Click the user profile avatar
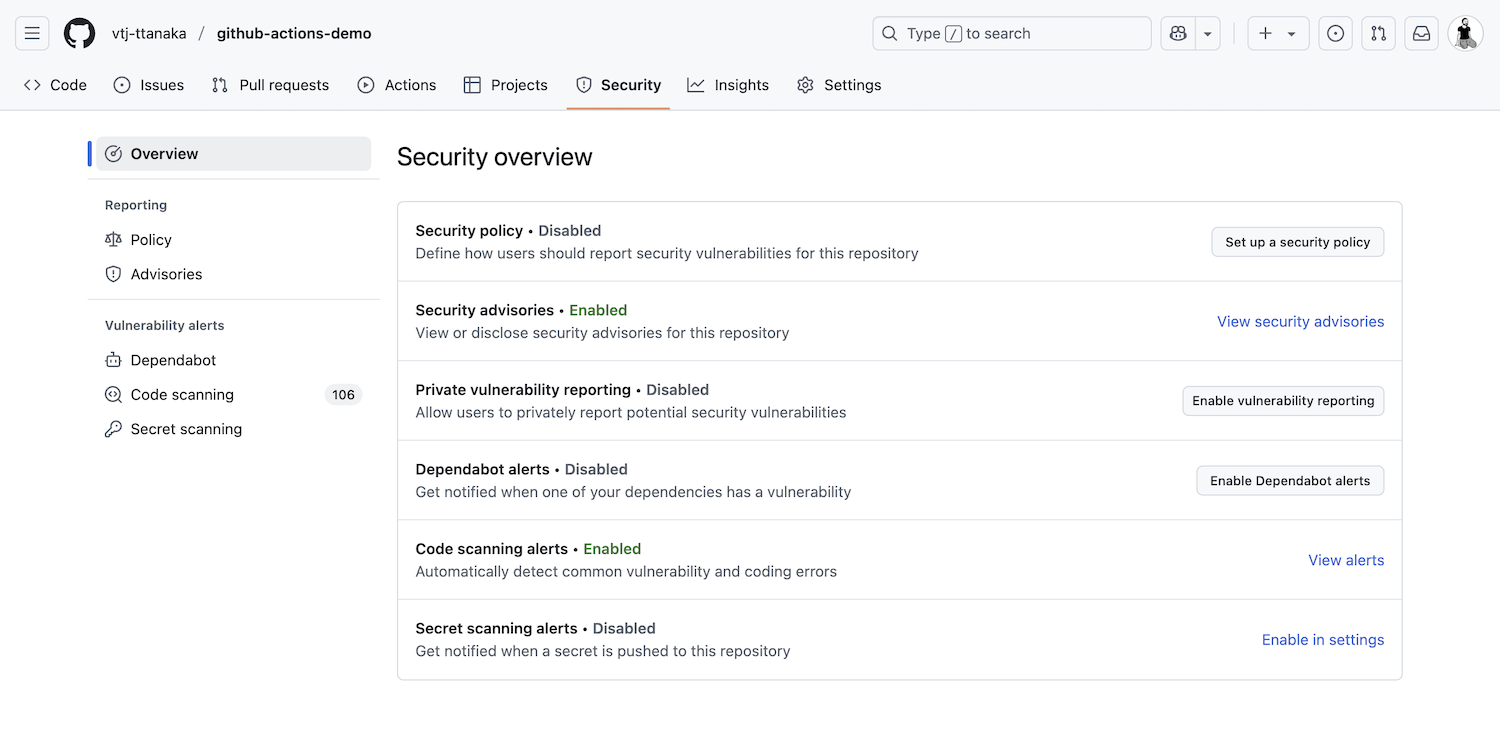The image size is (1500, 731). click(1465, 33)
